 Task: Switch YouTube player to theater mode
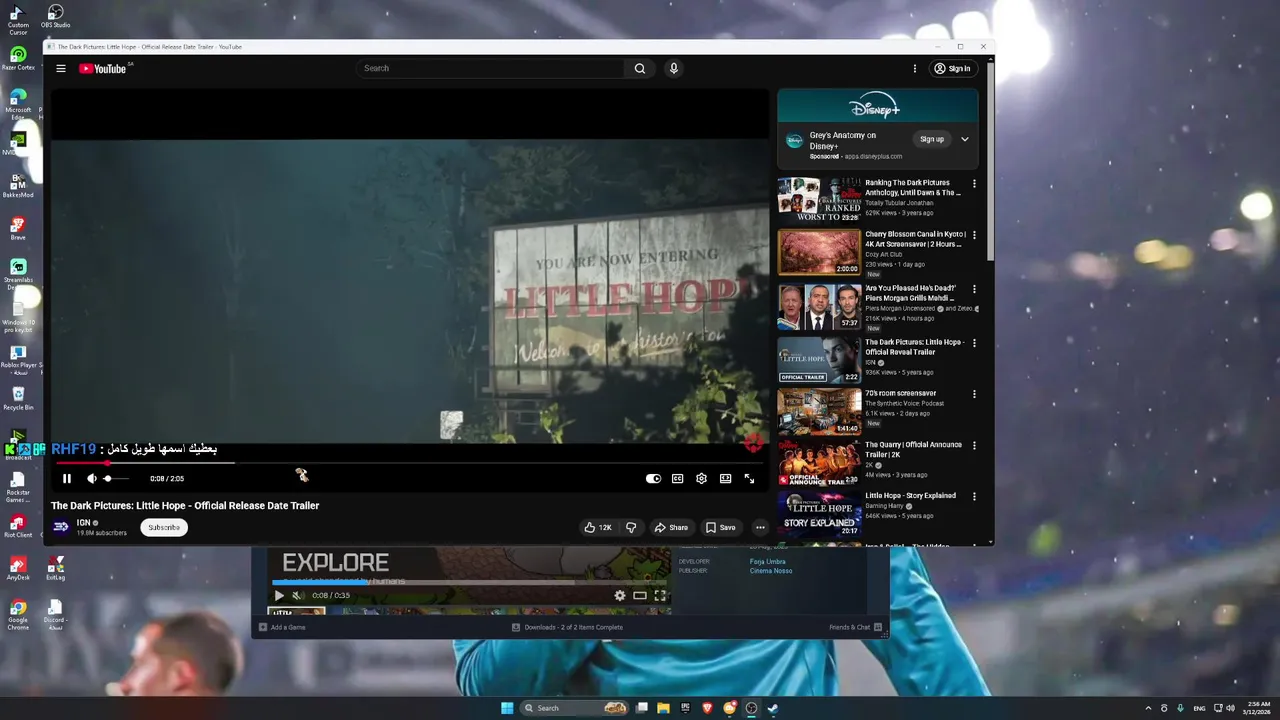725,479
